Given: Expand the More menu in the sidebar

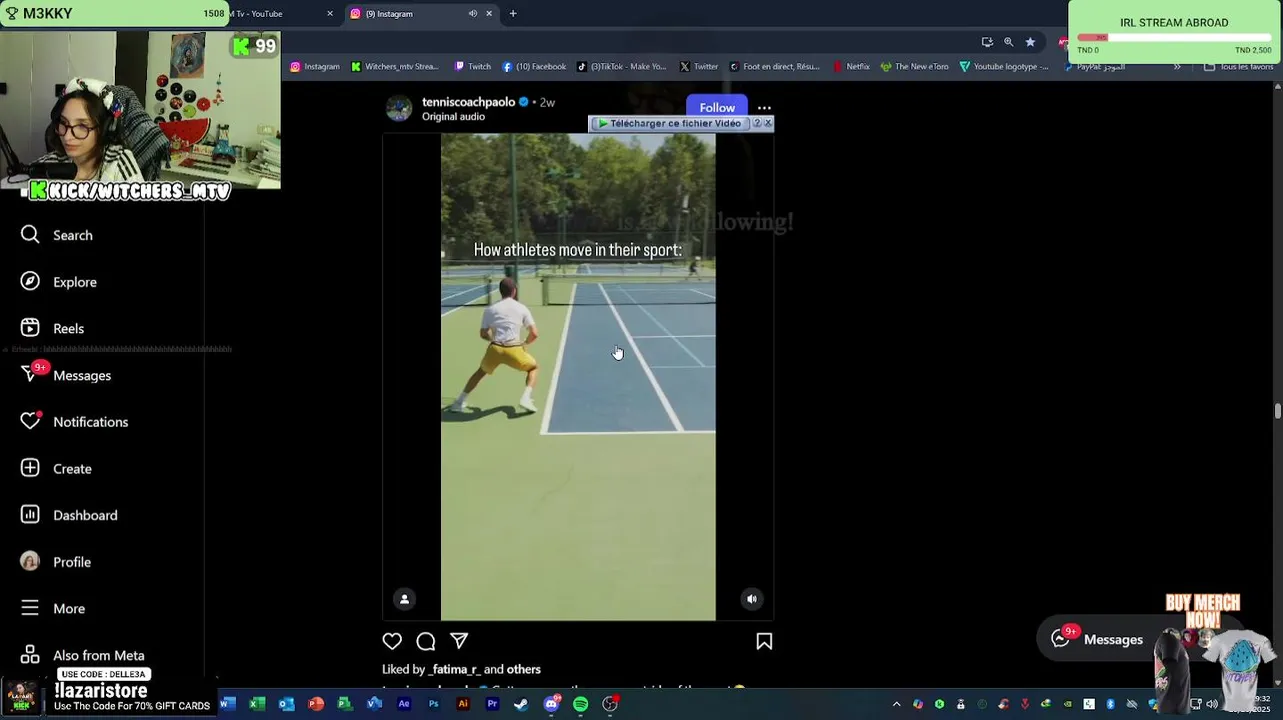Looking at the screenshot, I should pos(52,608).
